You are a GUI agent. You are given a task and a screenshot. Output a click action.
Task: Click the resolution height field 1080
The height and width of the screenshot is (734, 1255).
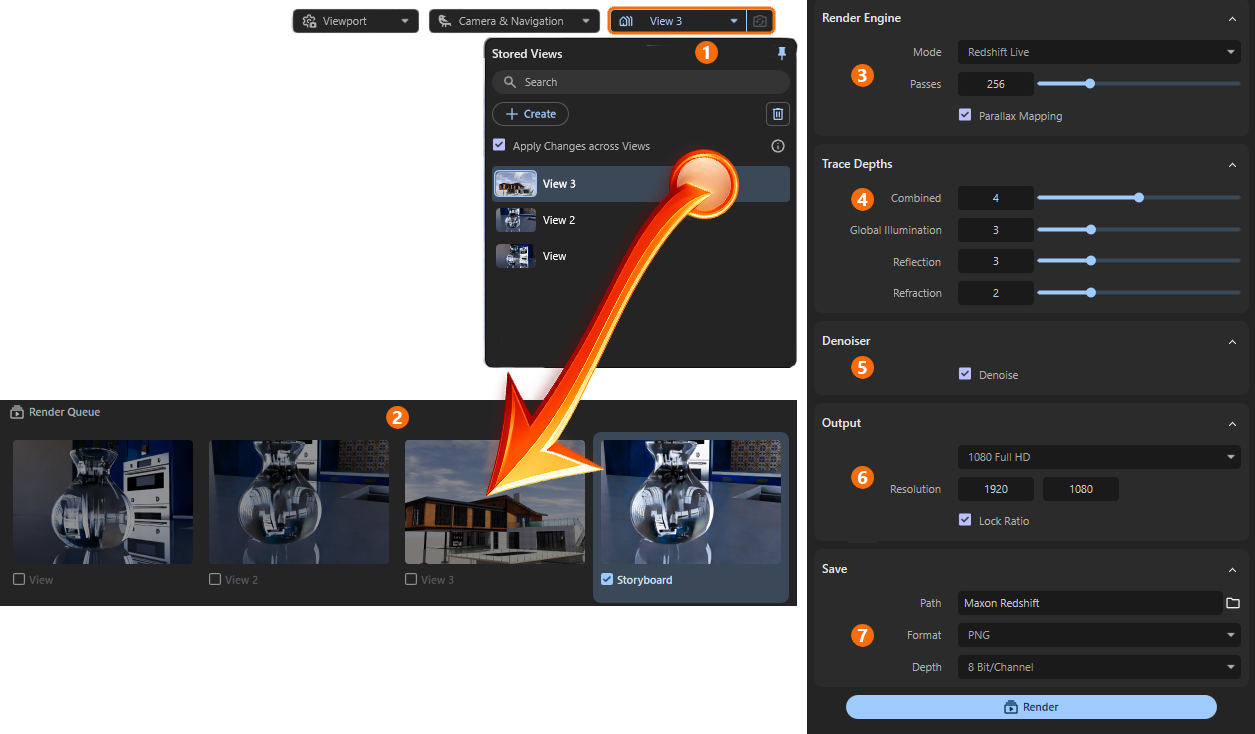(x=1081, y=489)
